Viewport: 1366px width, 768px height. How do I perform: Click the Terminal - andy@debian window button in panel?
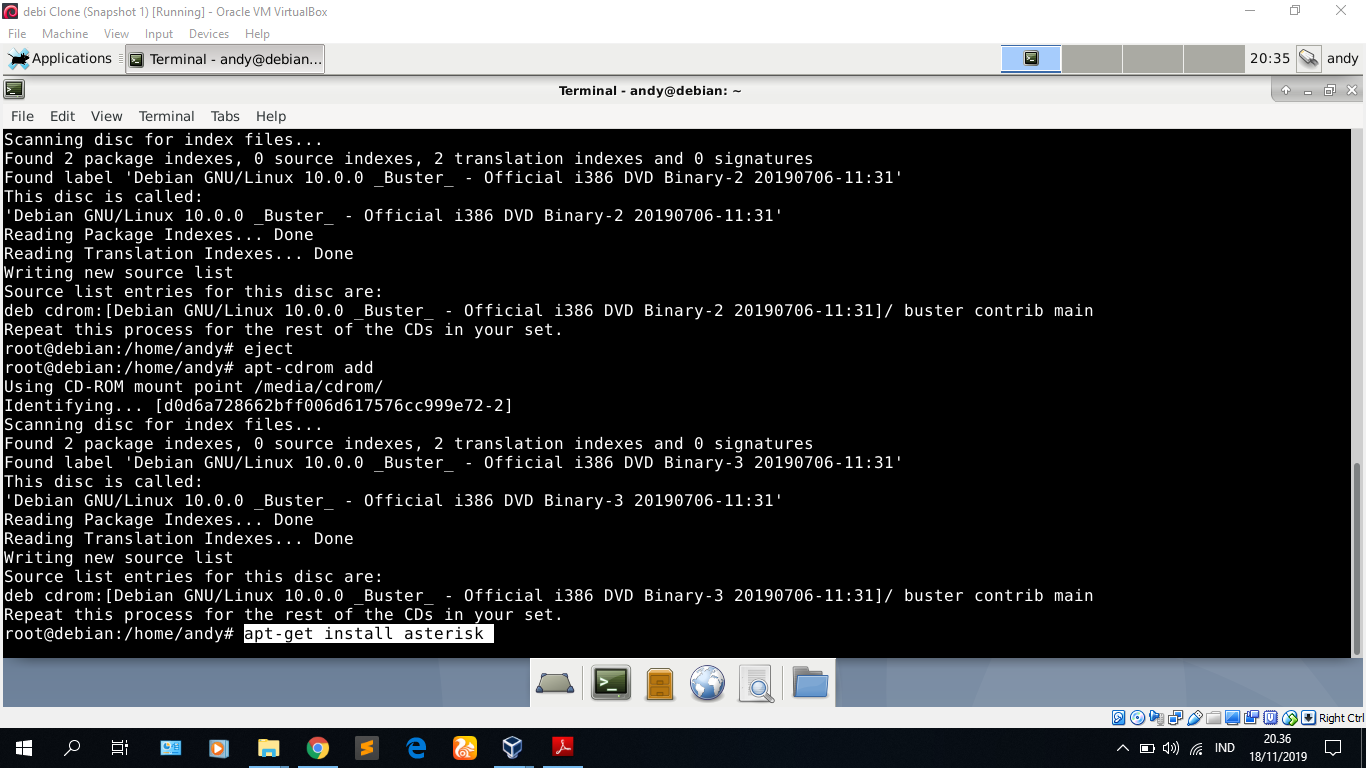tap(225, 59)
